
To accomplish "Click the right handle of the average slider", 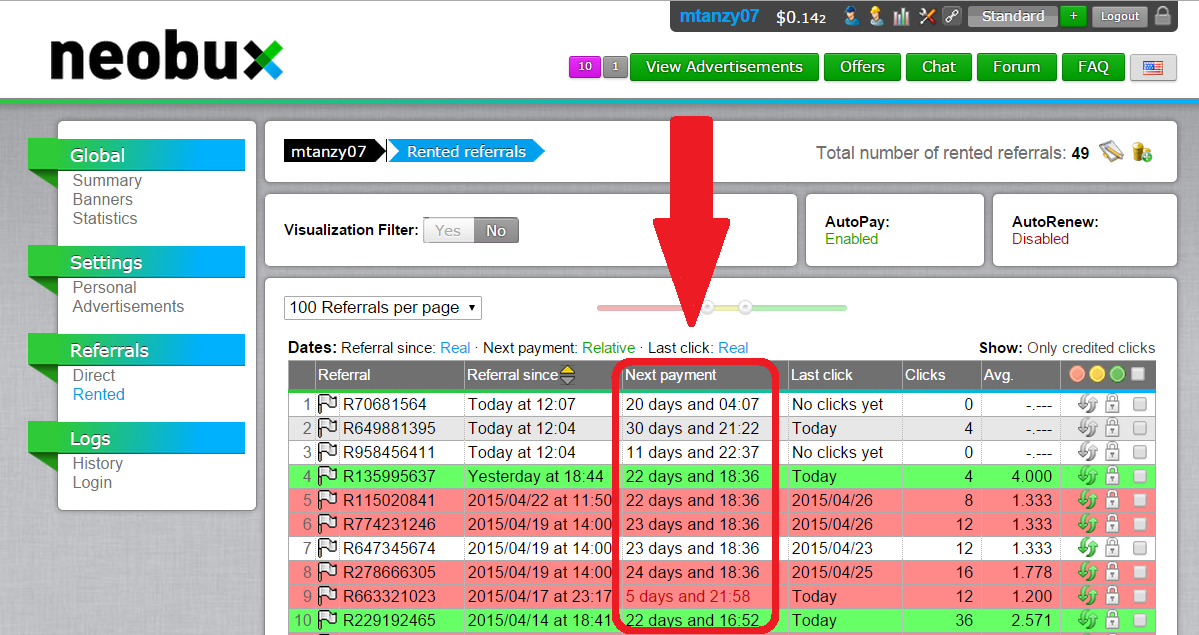I will coord(745,308).
